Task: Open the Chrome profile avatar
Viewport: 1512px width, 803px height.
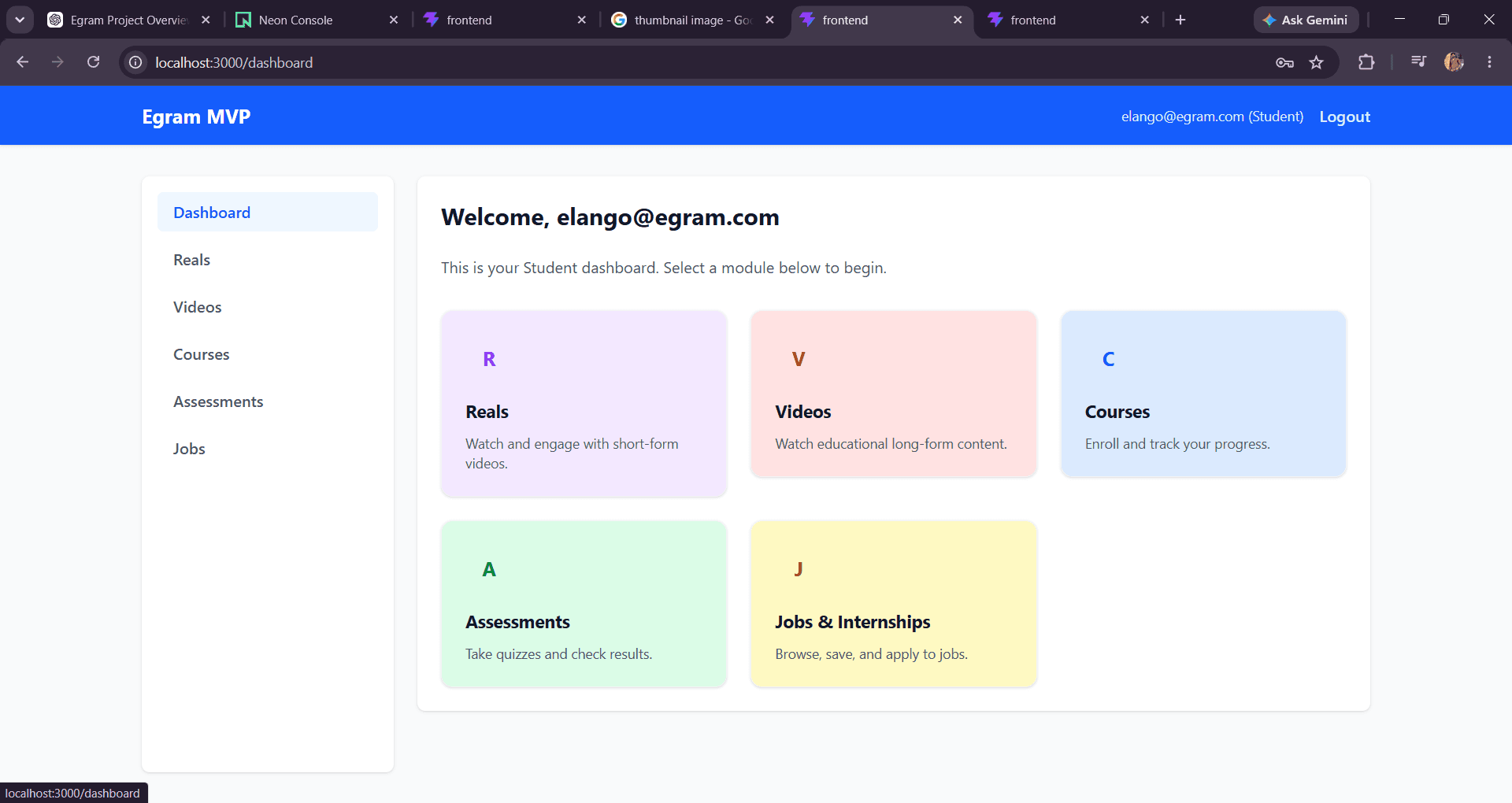Action: point(1454,62)
